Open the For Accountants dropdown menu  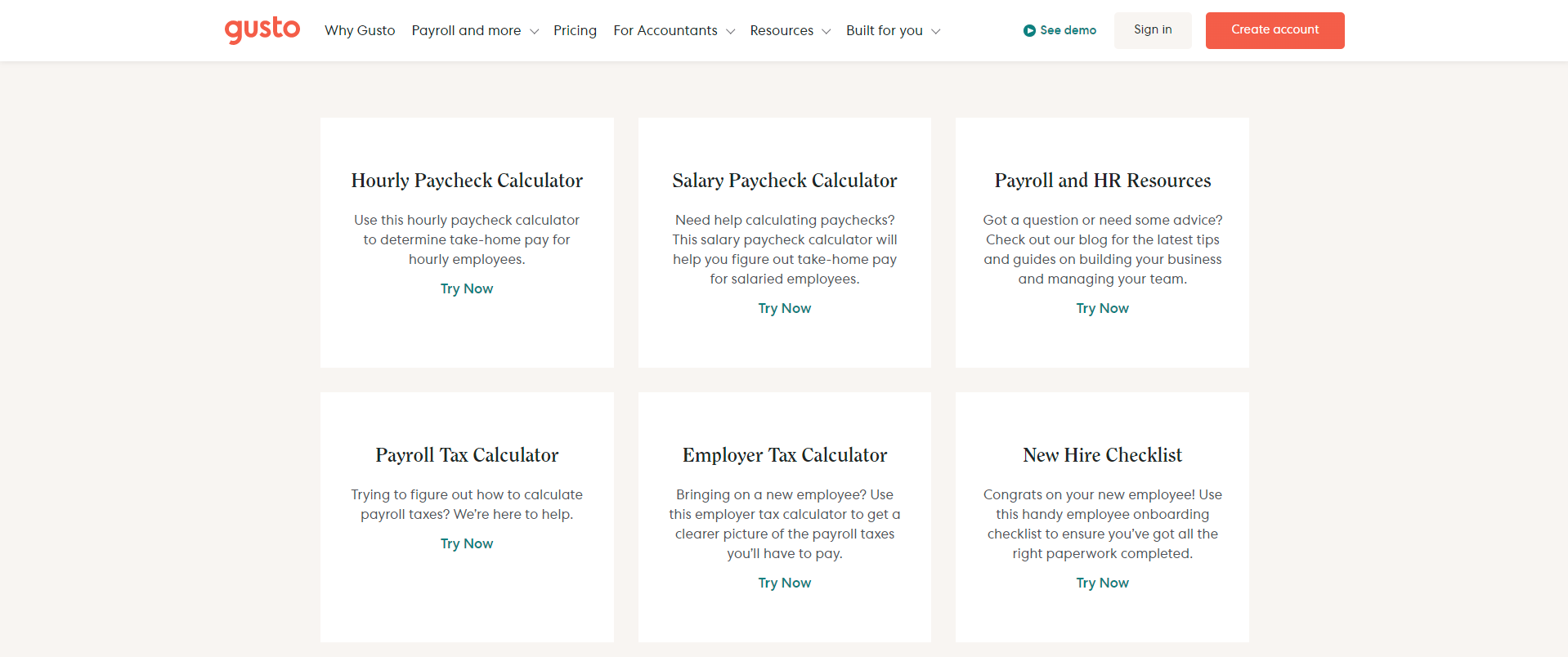[x=674, y=30]
